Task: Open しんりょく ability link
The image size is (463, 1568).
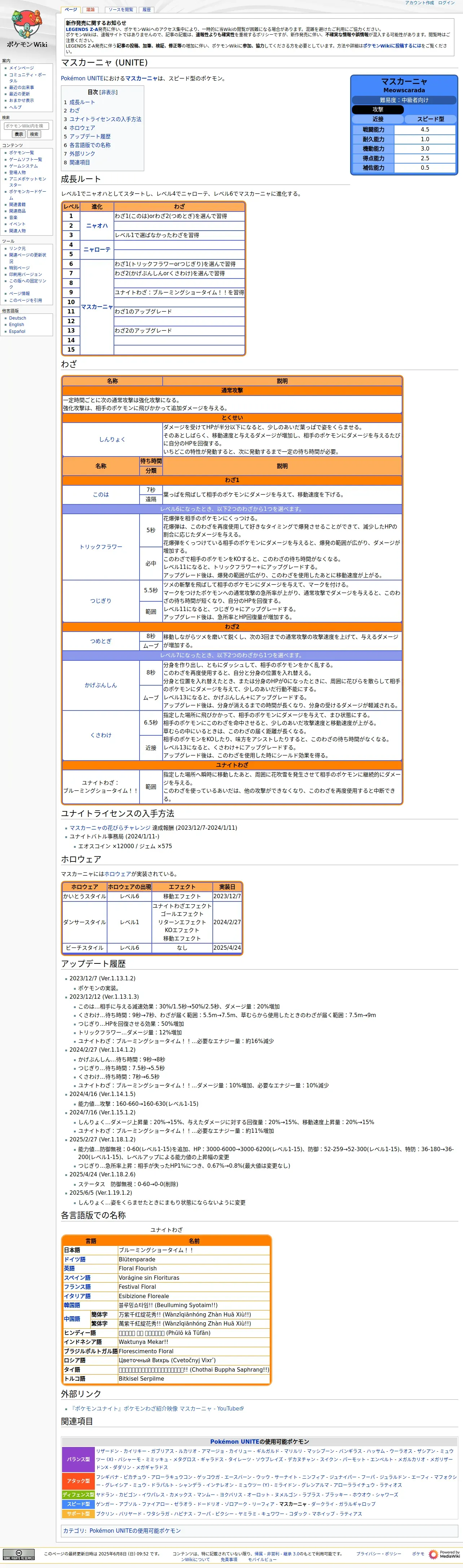Action: point(112,440)
